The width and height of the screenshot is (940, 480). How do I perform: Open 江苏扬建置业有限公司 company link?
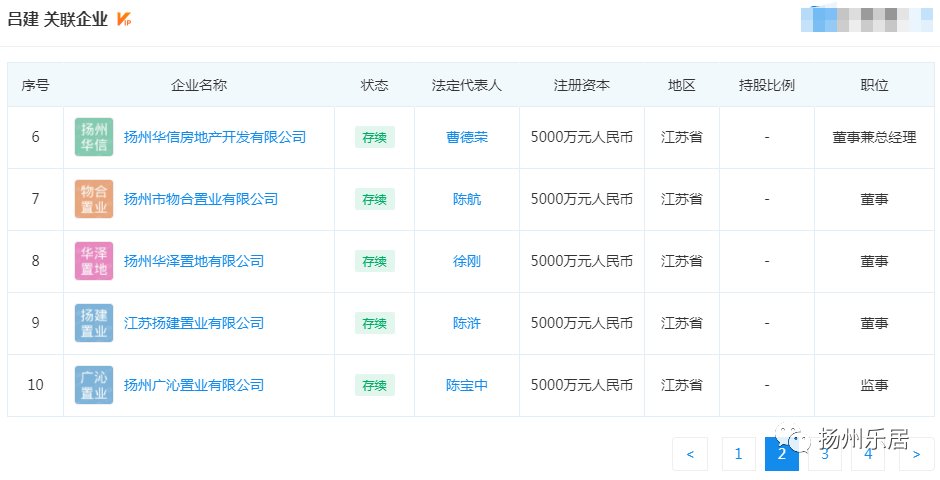(x=194, y=323)
